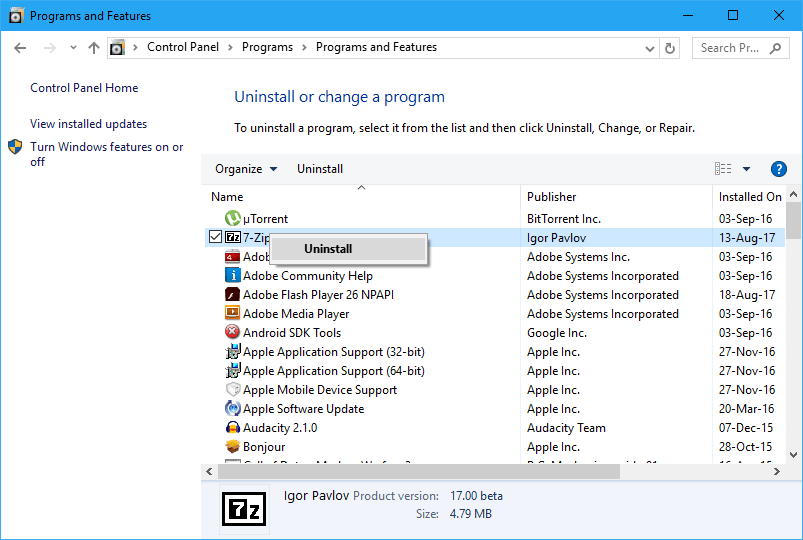Image resolution: width=803 pixels, height=540 pixels.
Task: Click the Adobe Media Player icon
Action: click(233, 313)
